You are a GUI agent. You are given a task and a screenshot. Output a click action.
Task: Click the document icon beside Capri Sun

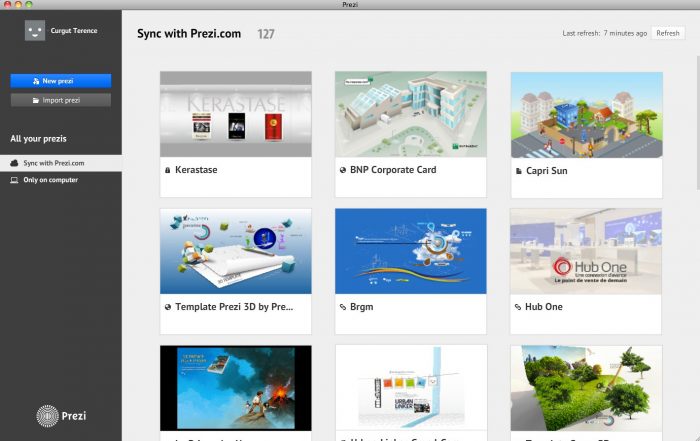pos(518,171)
